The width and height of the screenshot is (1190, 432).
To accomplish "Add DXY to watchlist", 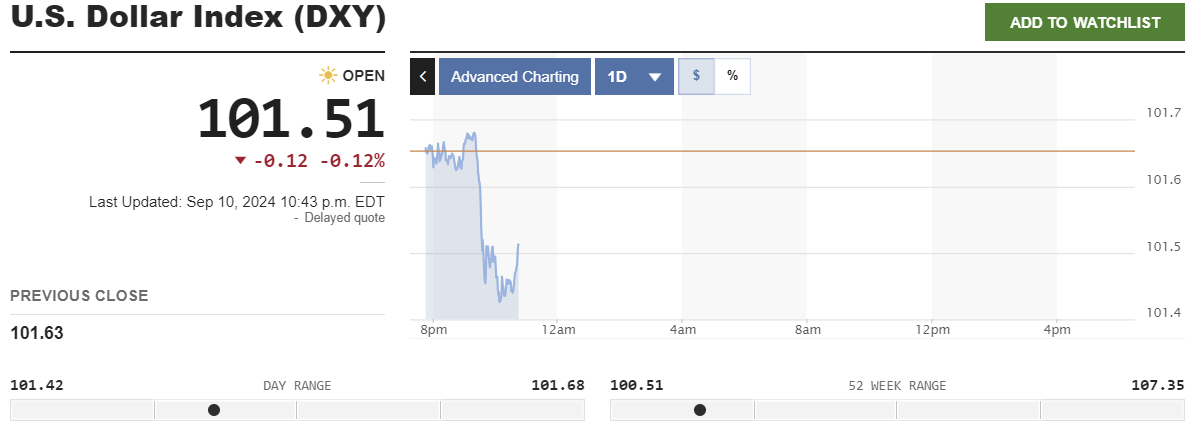I will (1085, 23).
